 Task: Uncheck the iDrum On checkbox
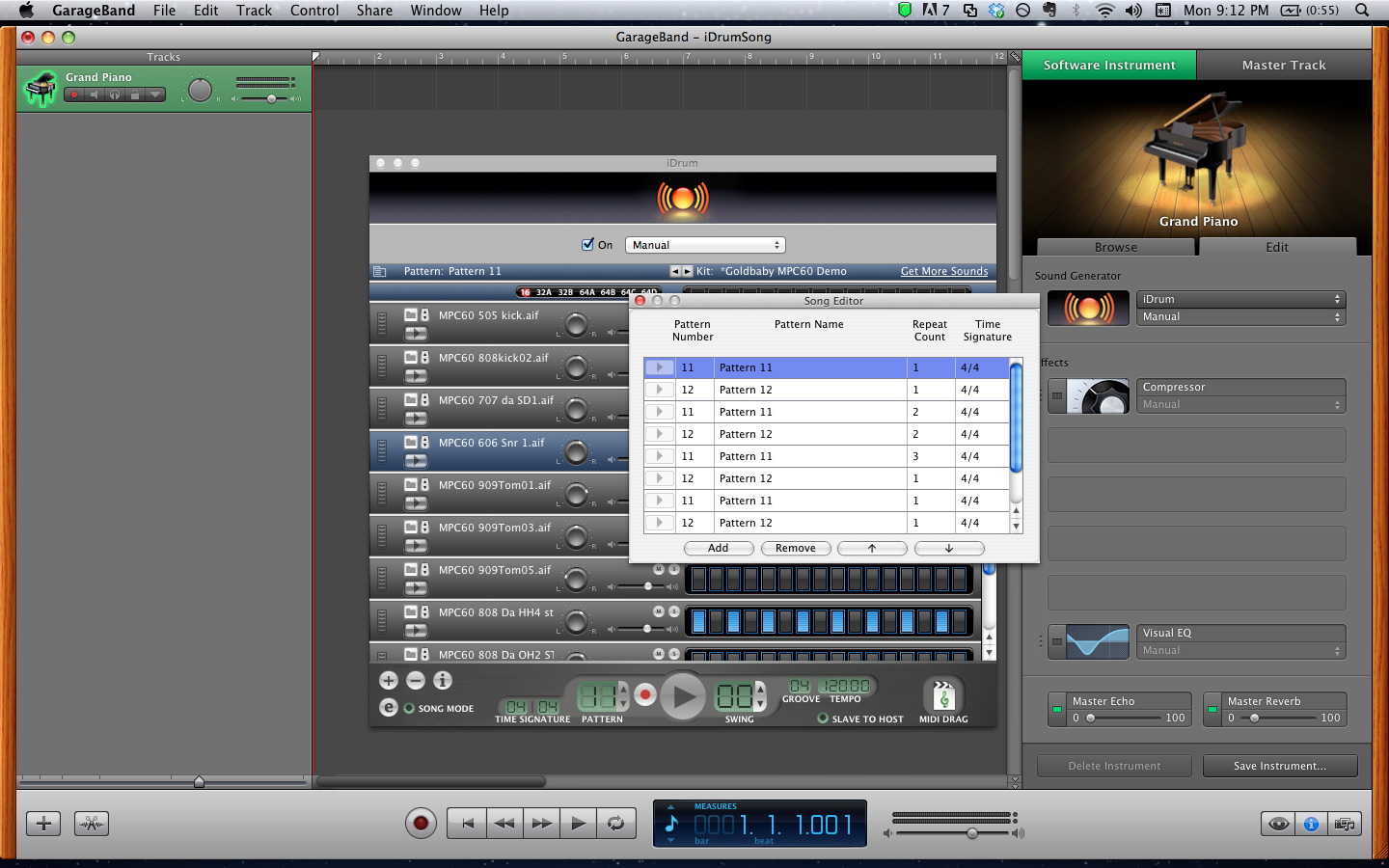coord(587,245)
